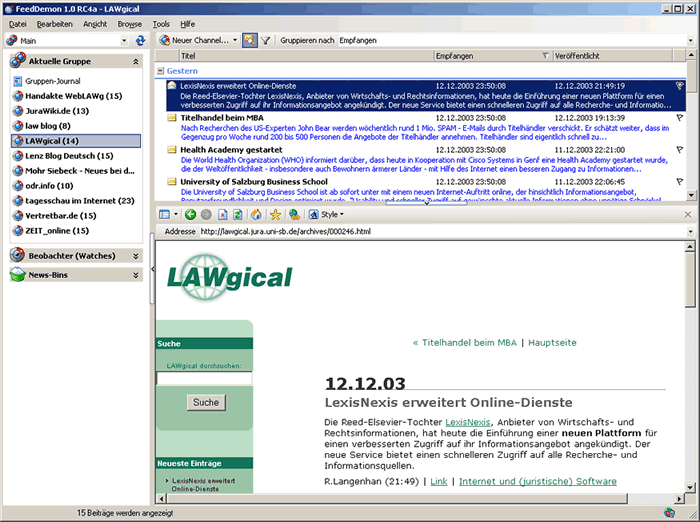Open the Style dropdown

pos(329,214)
